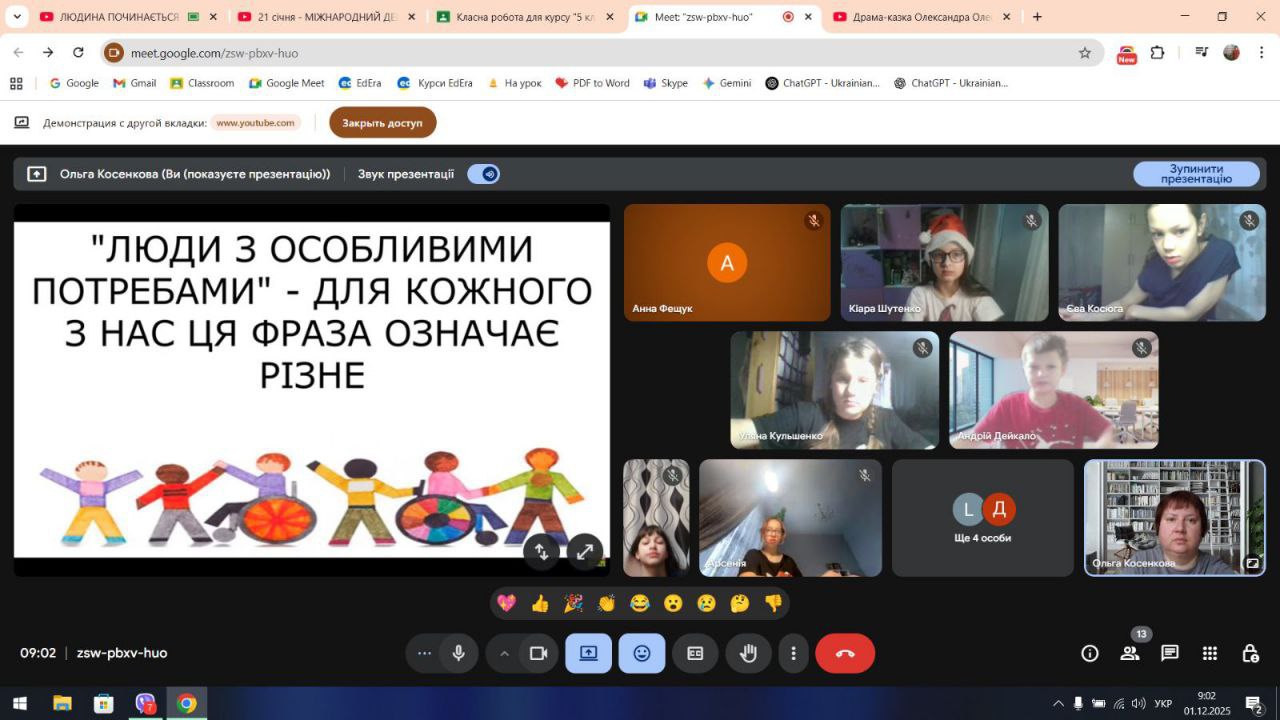1280x720 pixels.
Task: Toggle the camera on or off
Action: [538, 653]
